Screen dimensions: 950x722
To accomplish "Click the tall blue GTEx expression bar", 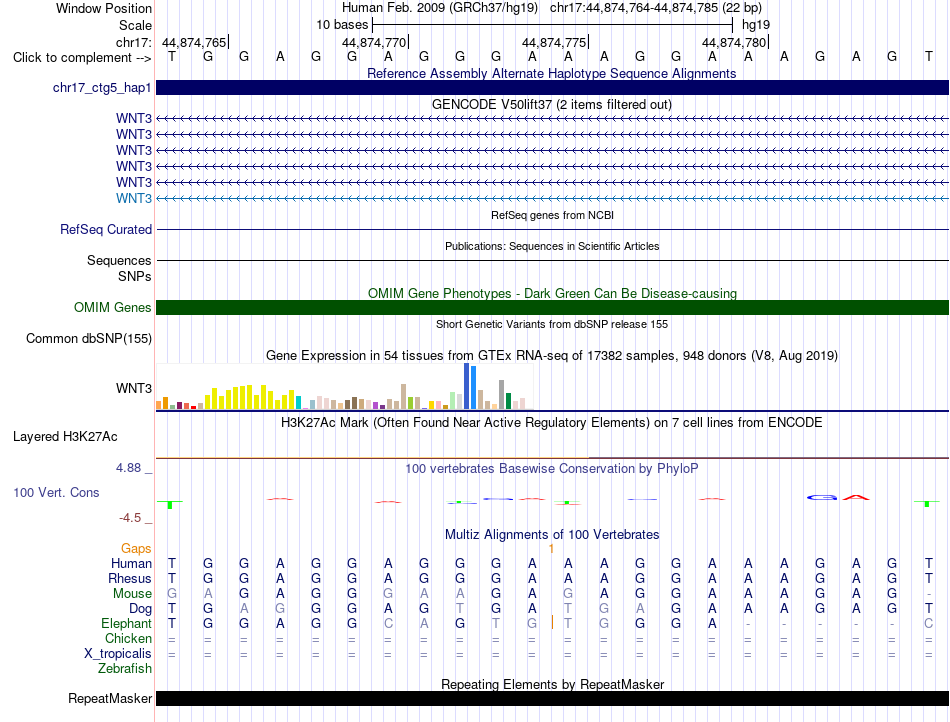I will pos(467,386).
